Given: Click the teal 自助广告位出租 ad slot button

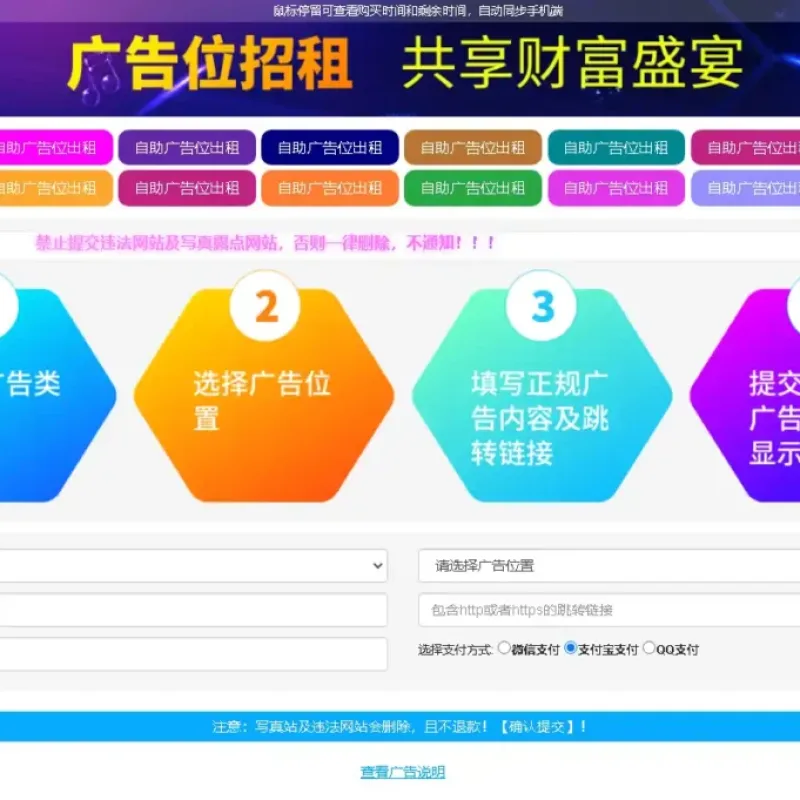Looking at the screenshot, I should click(616, 147).
